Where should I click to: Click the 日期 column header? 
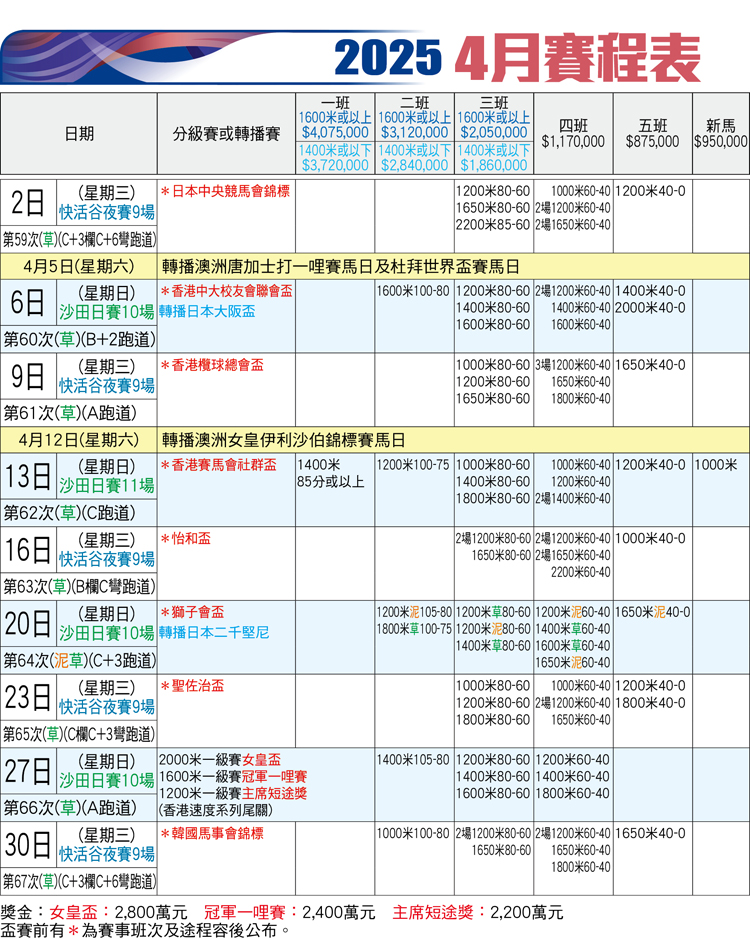point(79,134)
